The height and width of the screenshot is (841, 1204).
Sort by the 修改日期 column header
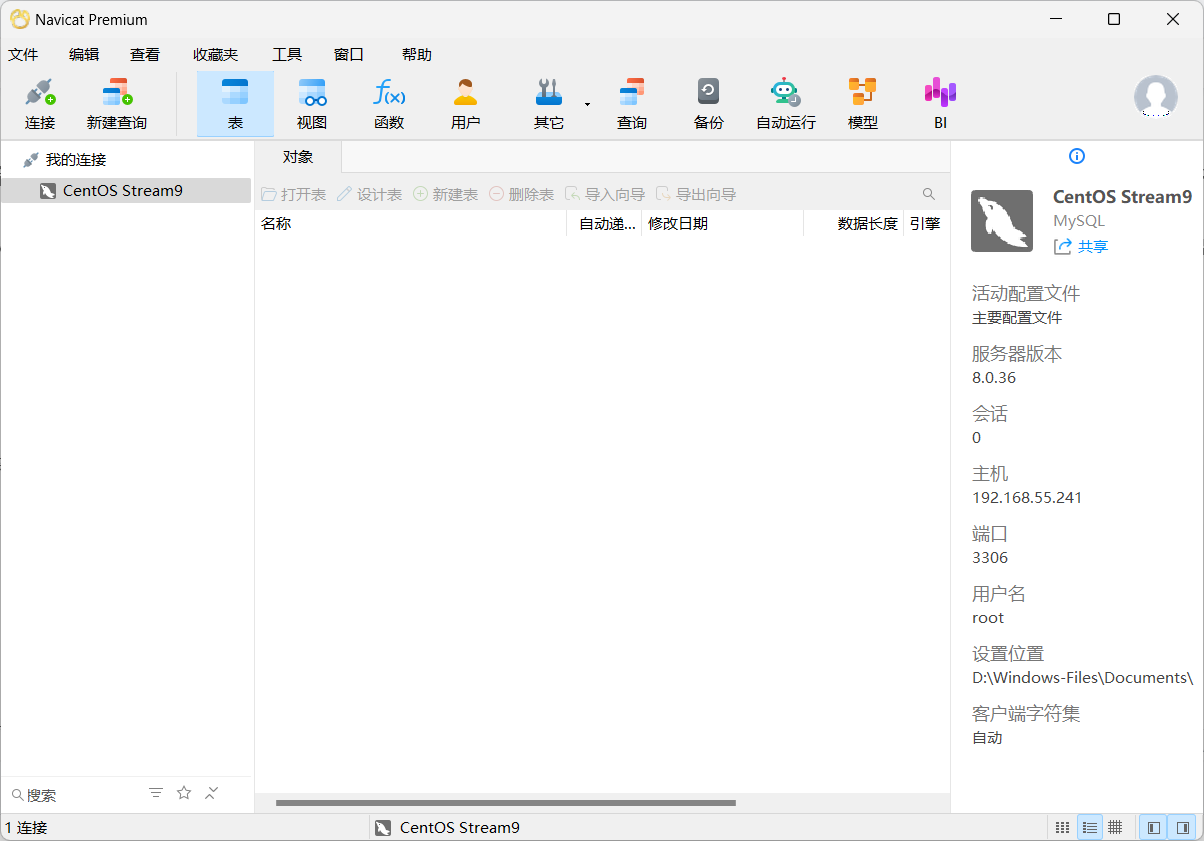pos(722,224)
